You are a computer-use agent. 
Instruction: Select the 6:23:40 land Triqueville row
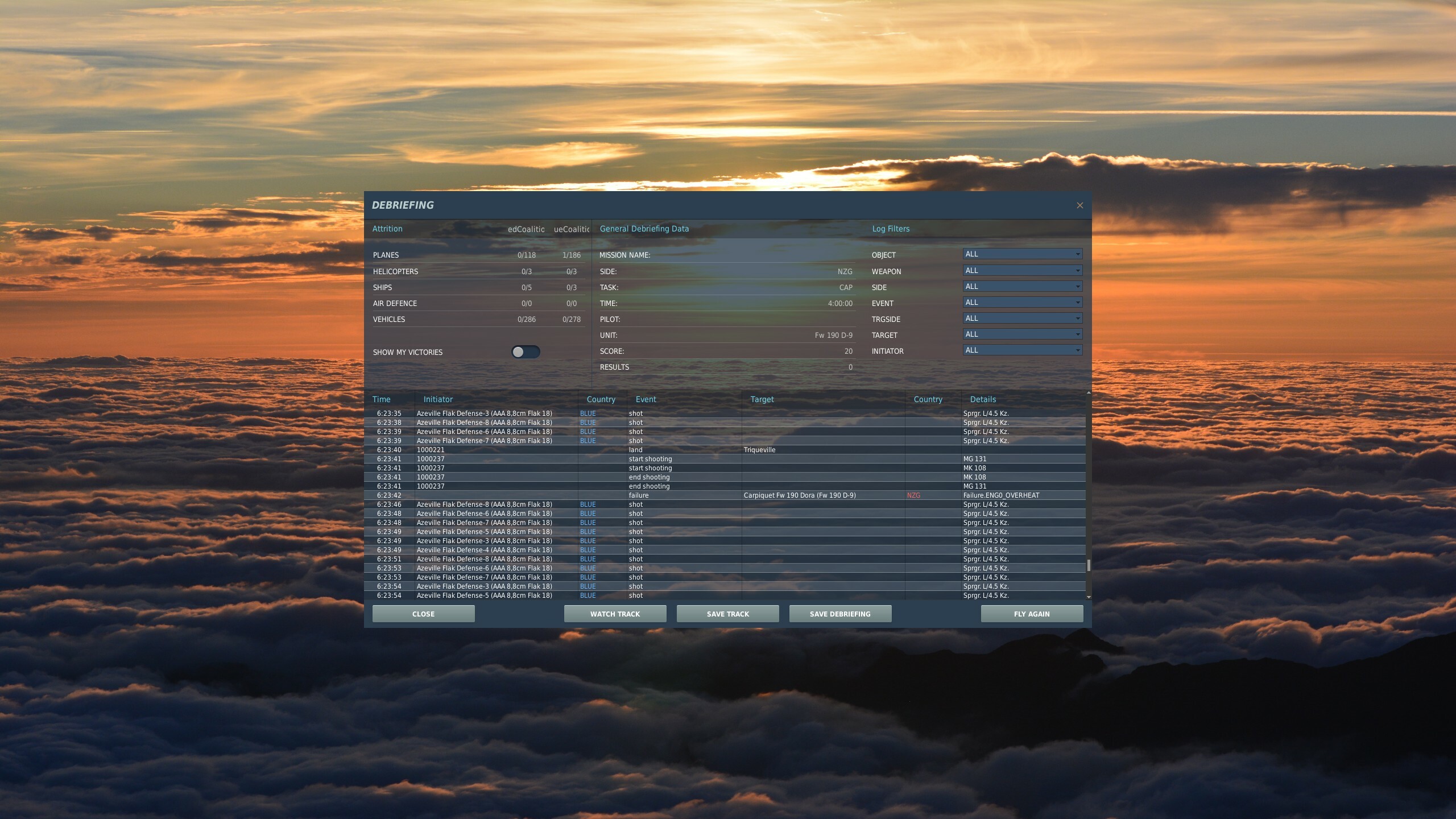(725, 450)
